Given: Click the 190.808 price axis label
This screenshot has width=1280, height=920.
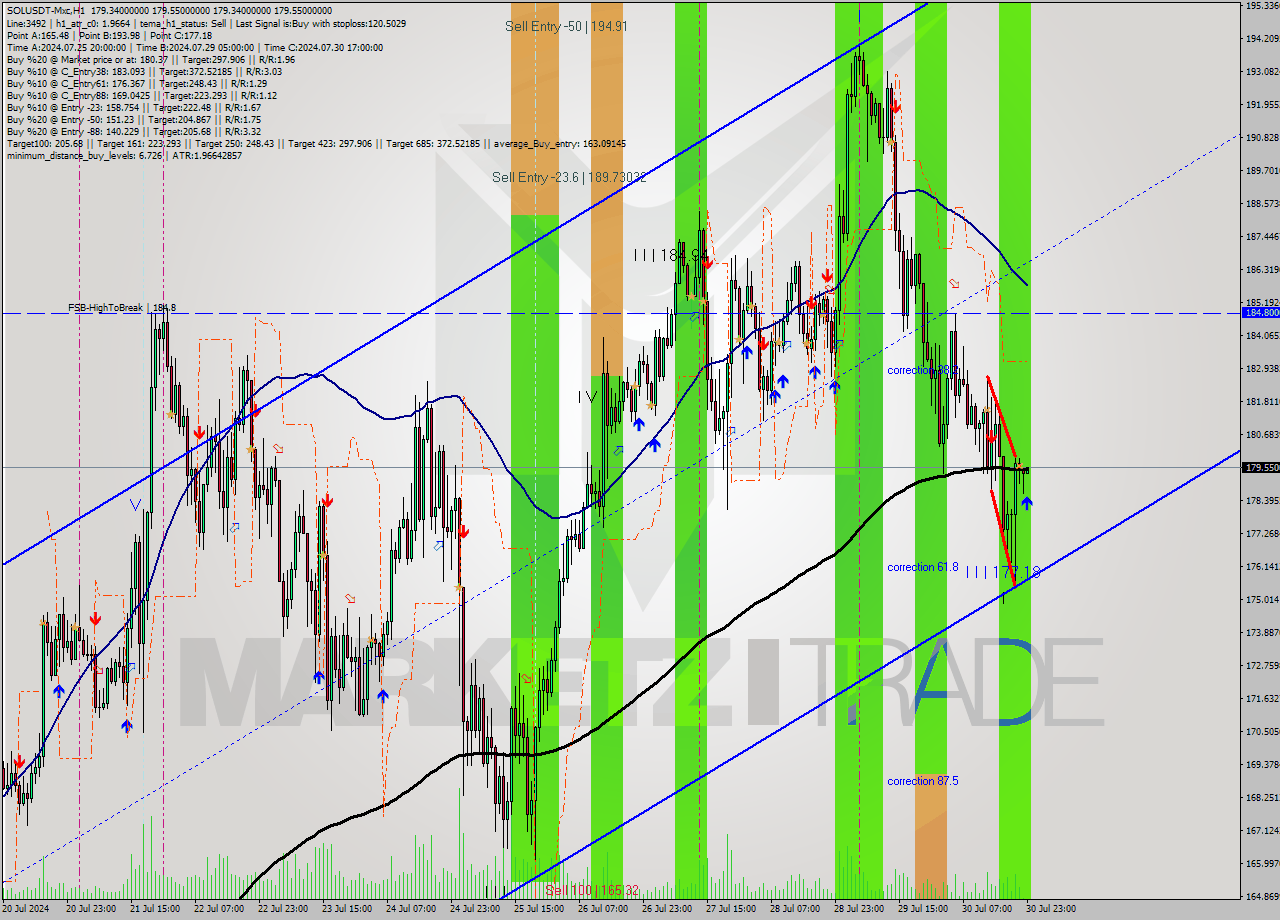Looking at the screenshot, I should pos(1262,138).
